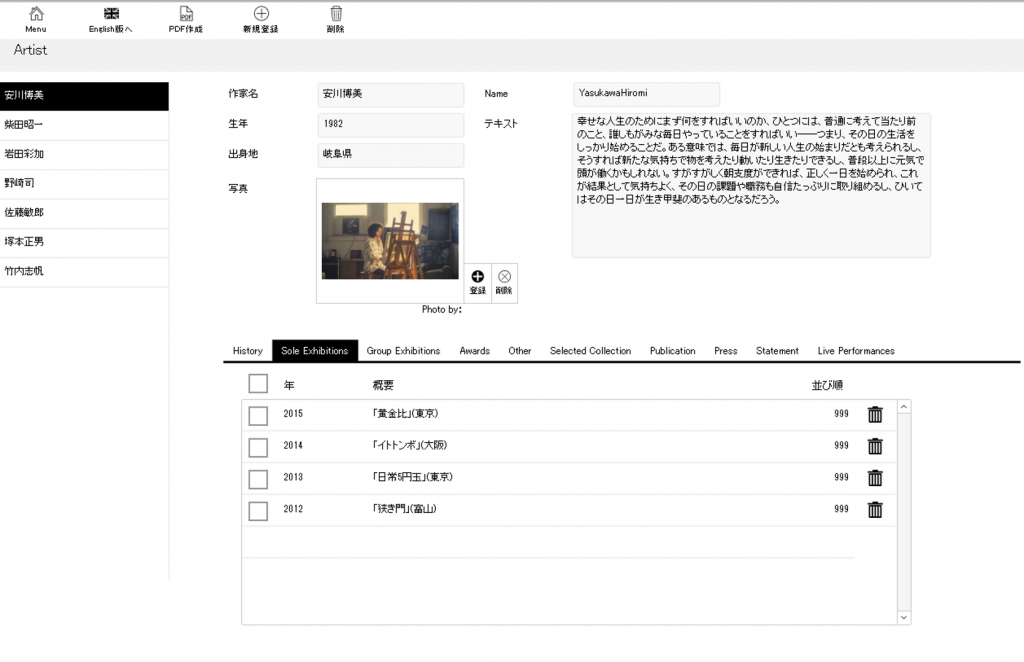Screen dimensions: 1024x662
Task: Switch to the Awards tab
Action: (x=474, y=351)
